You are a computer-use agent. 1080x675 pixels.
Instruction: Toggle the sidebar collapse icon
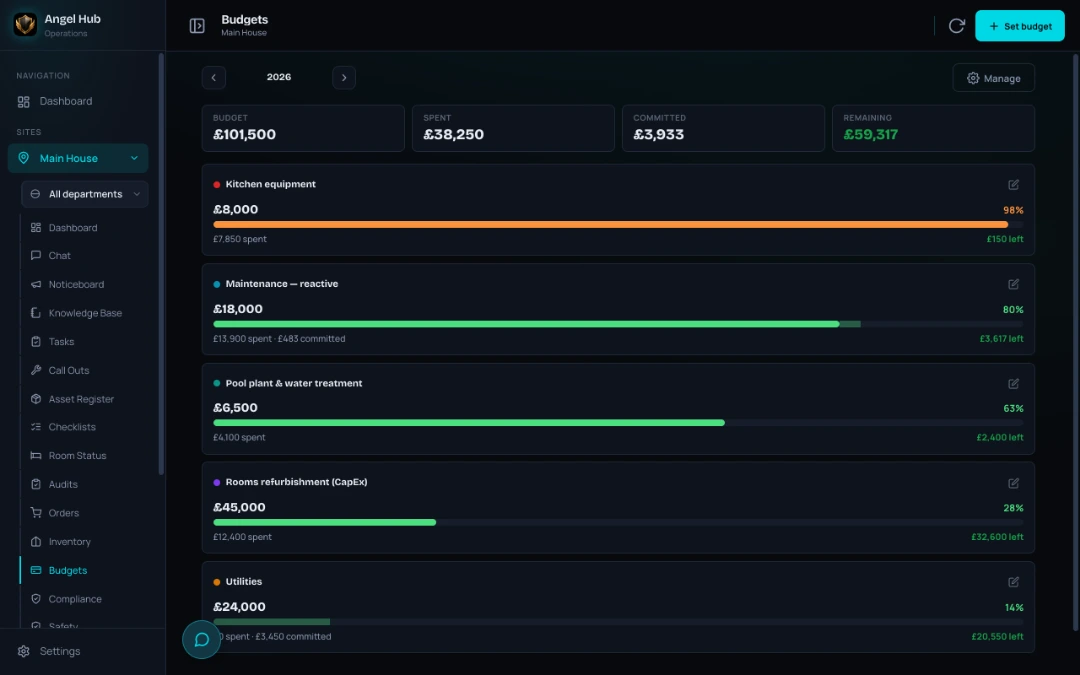coord(197,26)
